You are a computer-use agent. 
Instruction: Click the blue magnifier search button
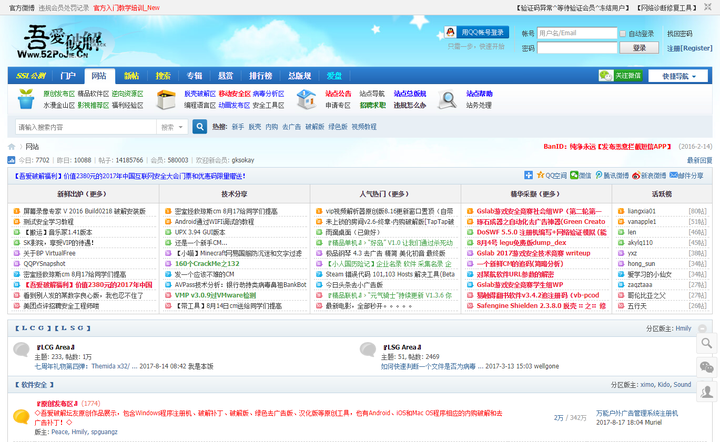pos(199,127)
